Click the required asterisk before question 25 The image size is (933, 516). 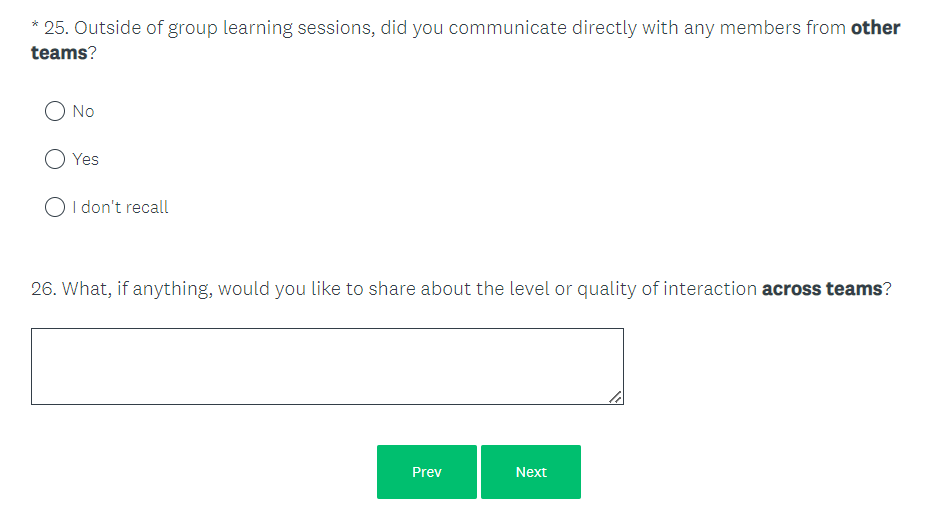click(35, 26)
